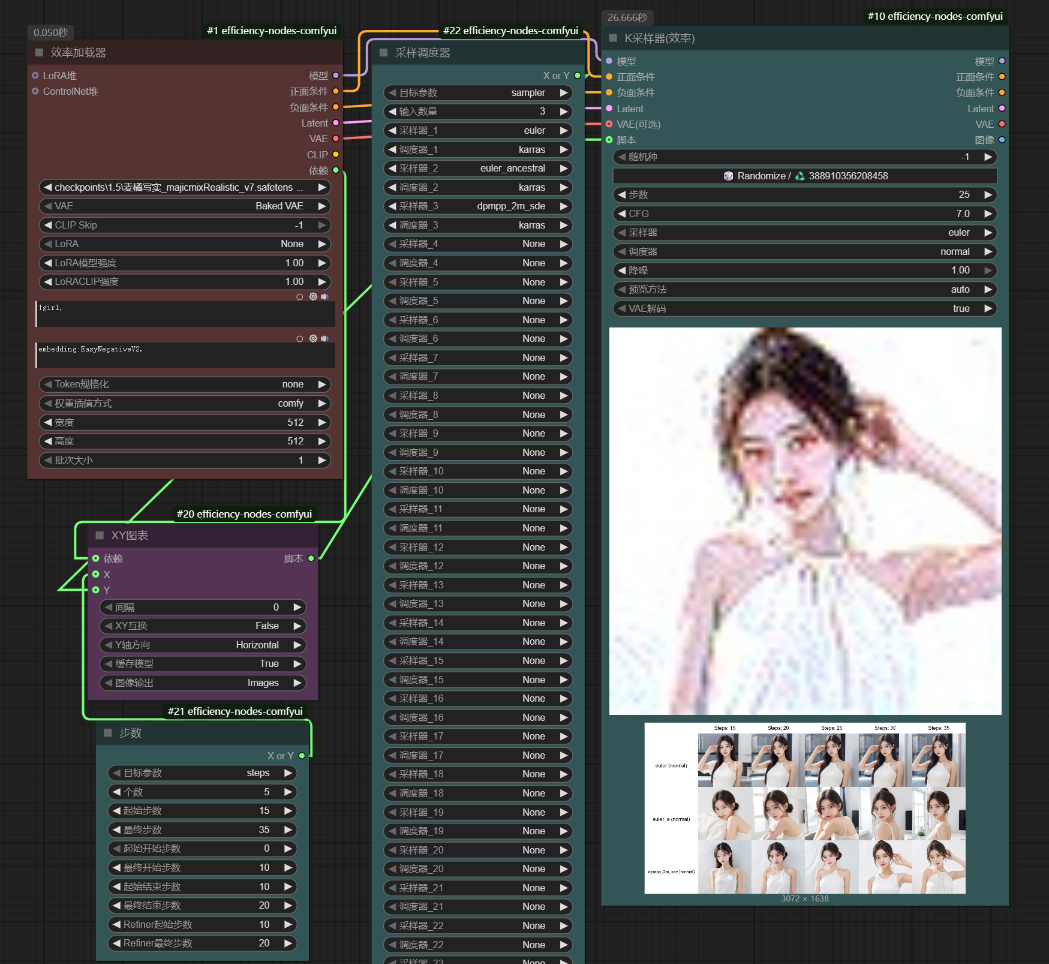Toggle XY互换 from False to True
The height and width of the screenshot is (964, 1049).
tap(203, 625)
